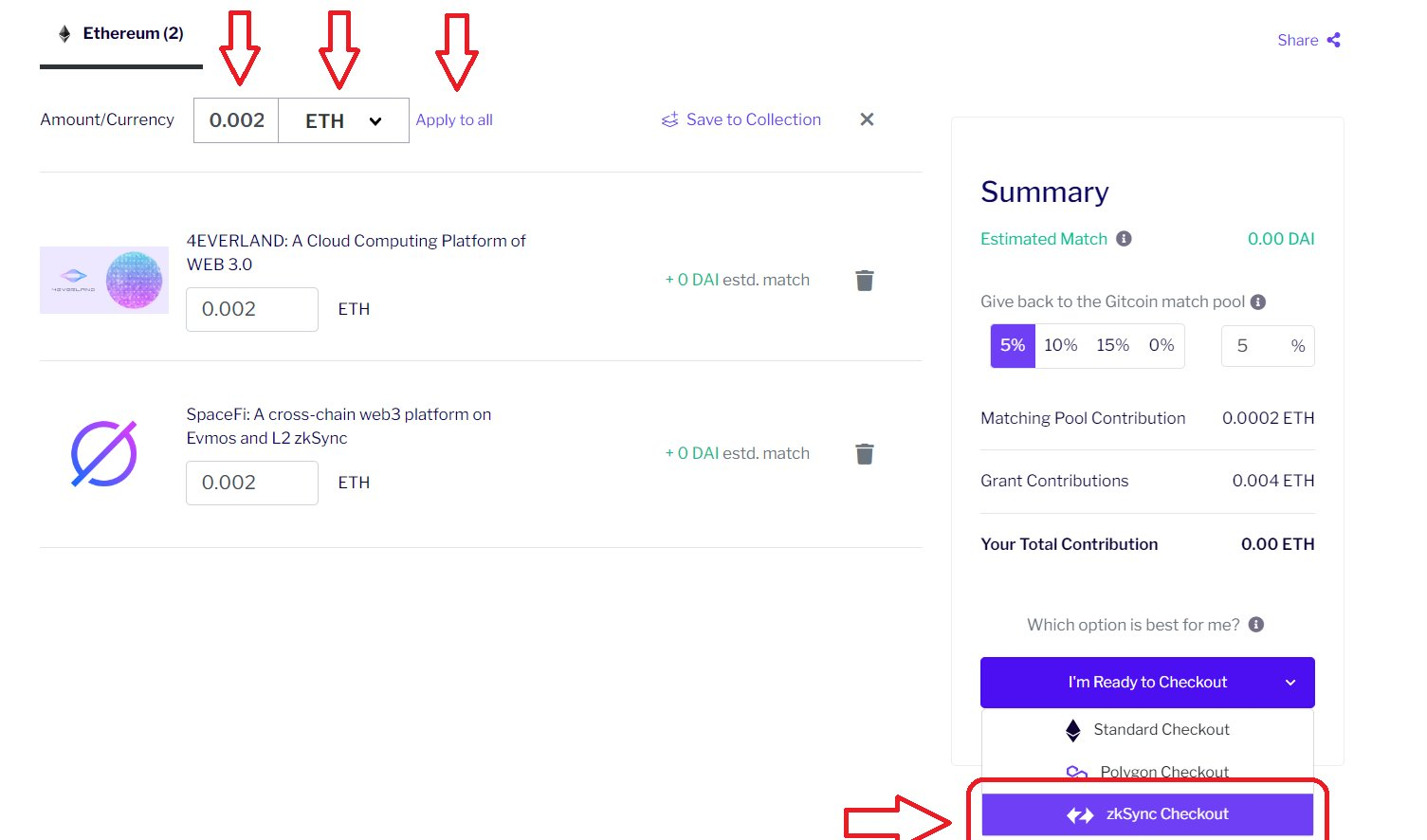Image resolution: width=1427 pixels, height=840 pixels.
Task: Click the Save to Collection icon
Action: [x=669, y=119]
